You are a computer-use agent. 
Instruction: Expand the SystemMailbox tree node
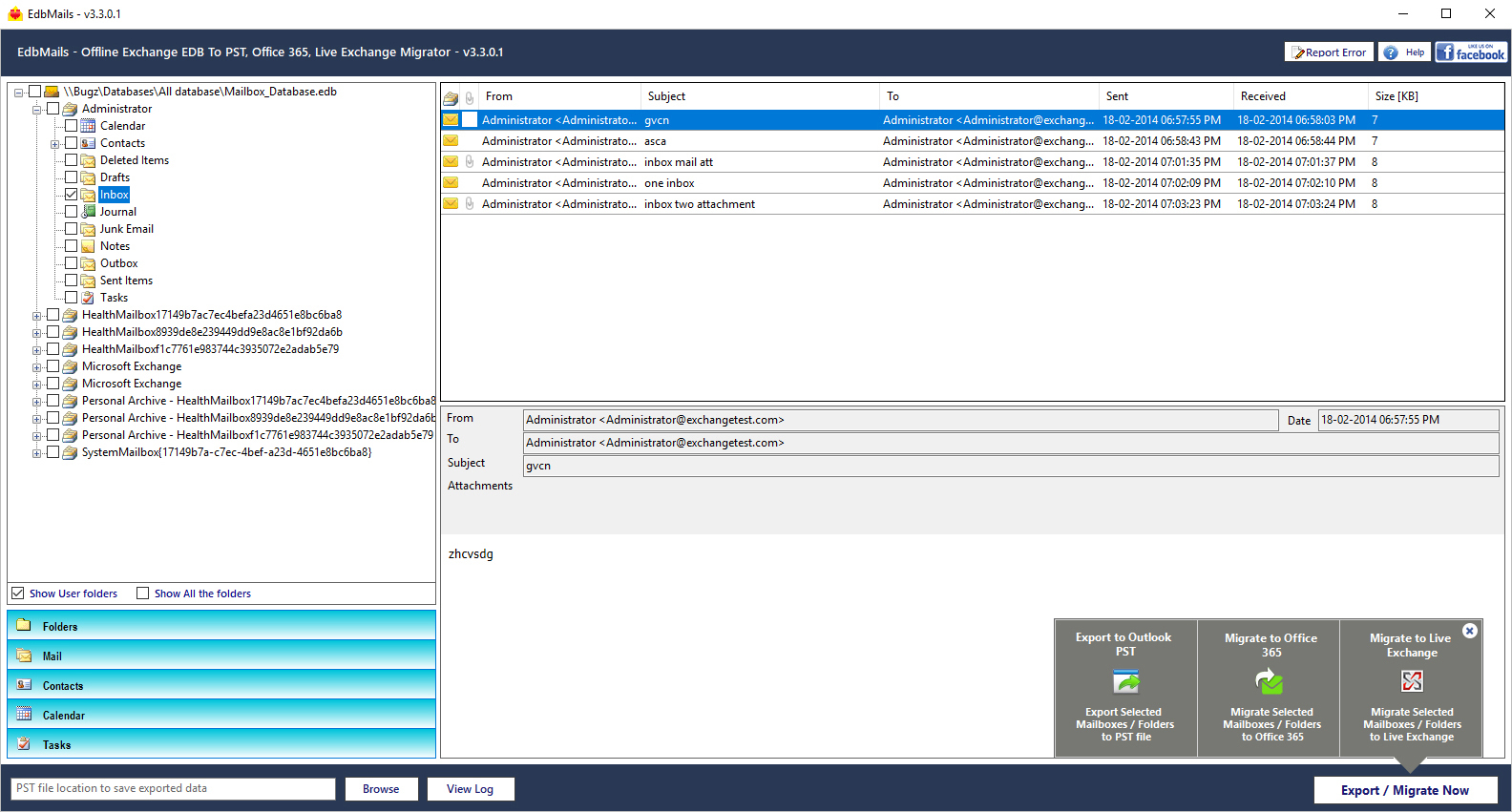click(x=37, y=453)
